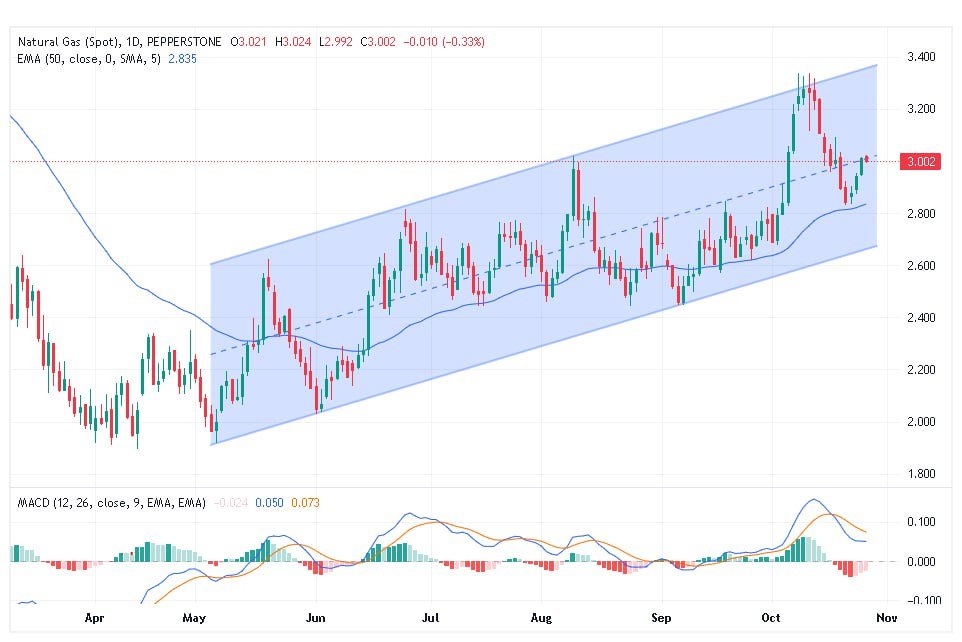Click the change value −0.010 (−0.33%)

point(444,42)
